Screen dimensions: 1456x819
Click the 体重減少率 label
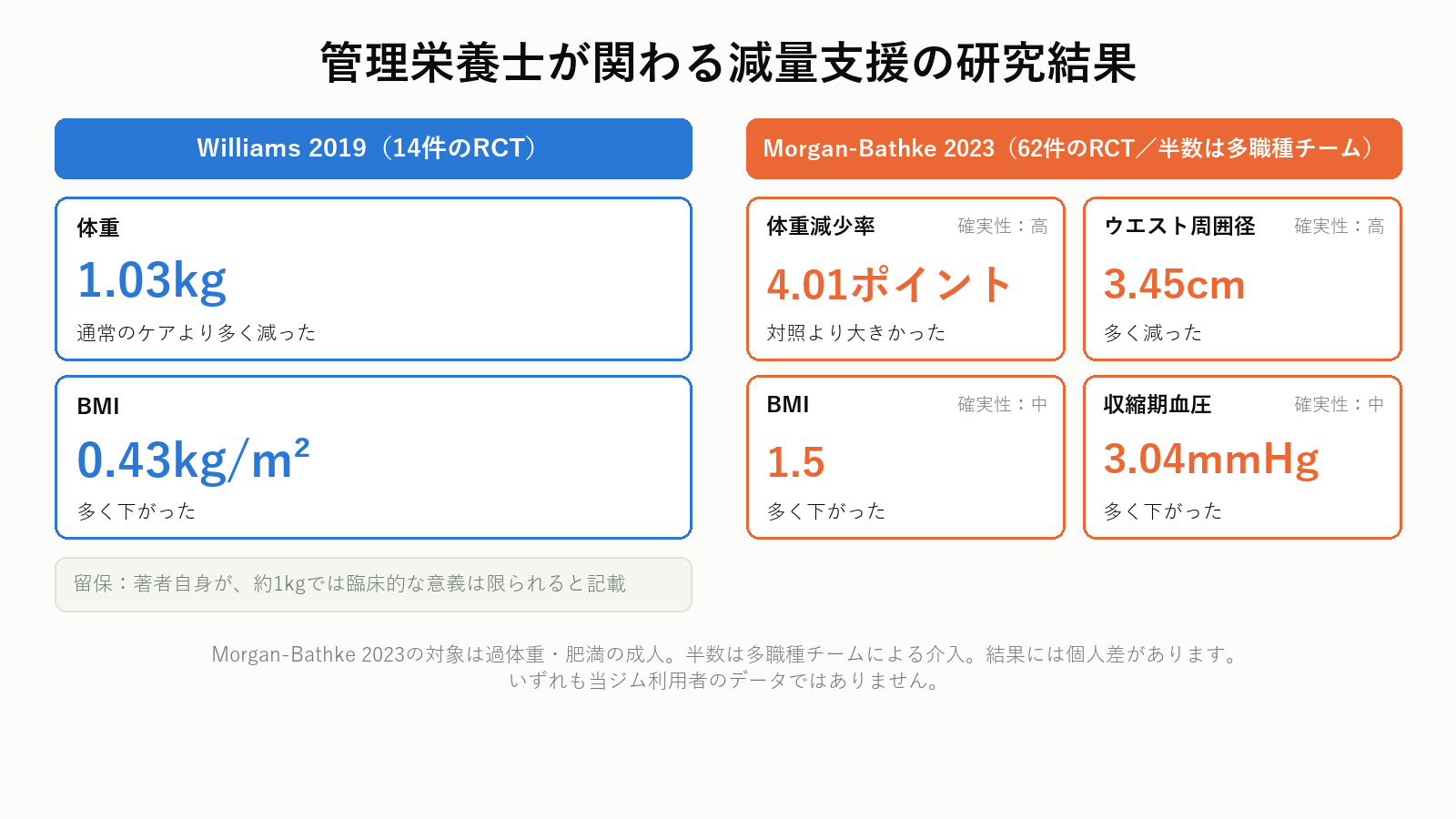pos(821,226)
